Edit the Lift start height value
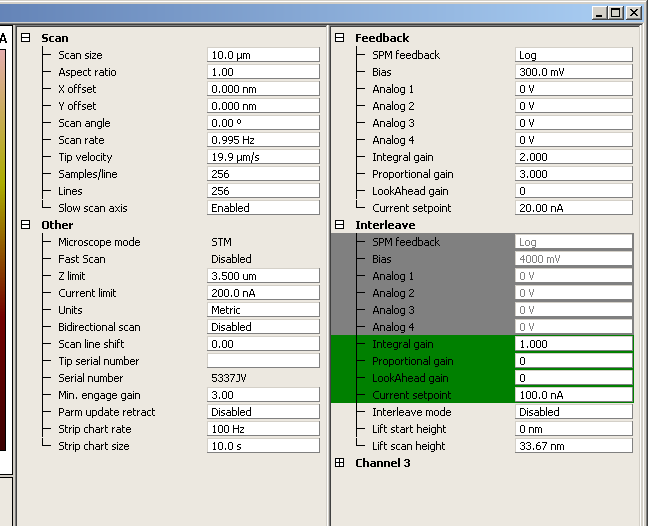This screenshot has height=526, width=648. 574,428
